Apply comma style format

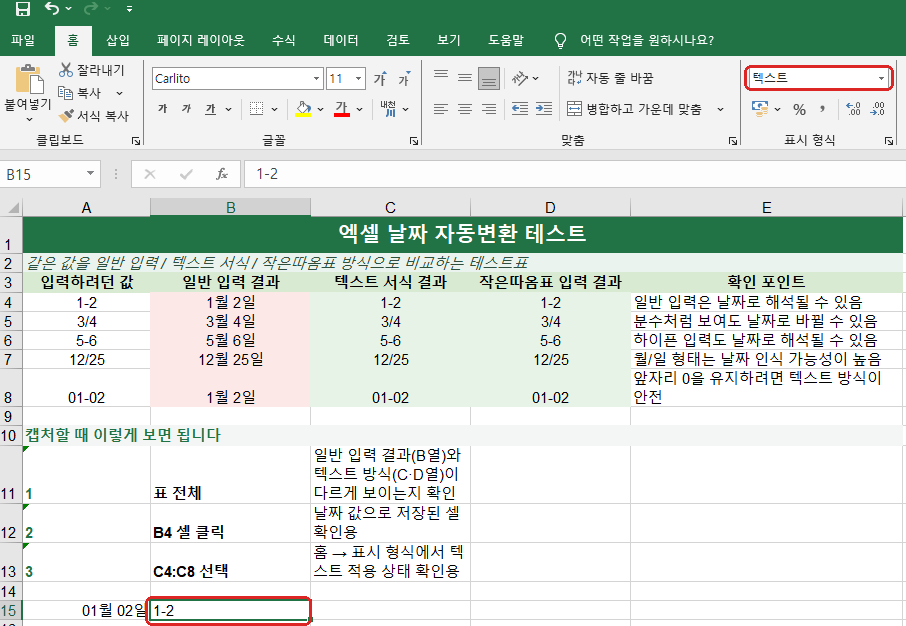tap(822, 109)
